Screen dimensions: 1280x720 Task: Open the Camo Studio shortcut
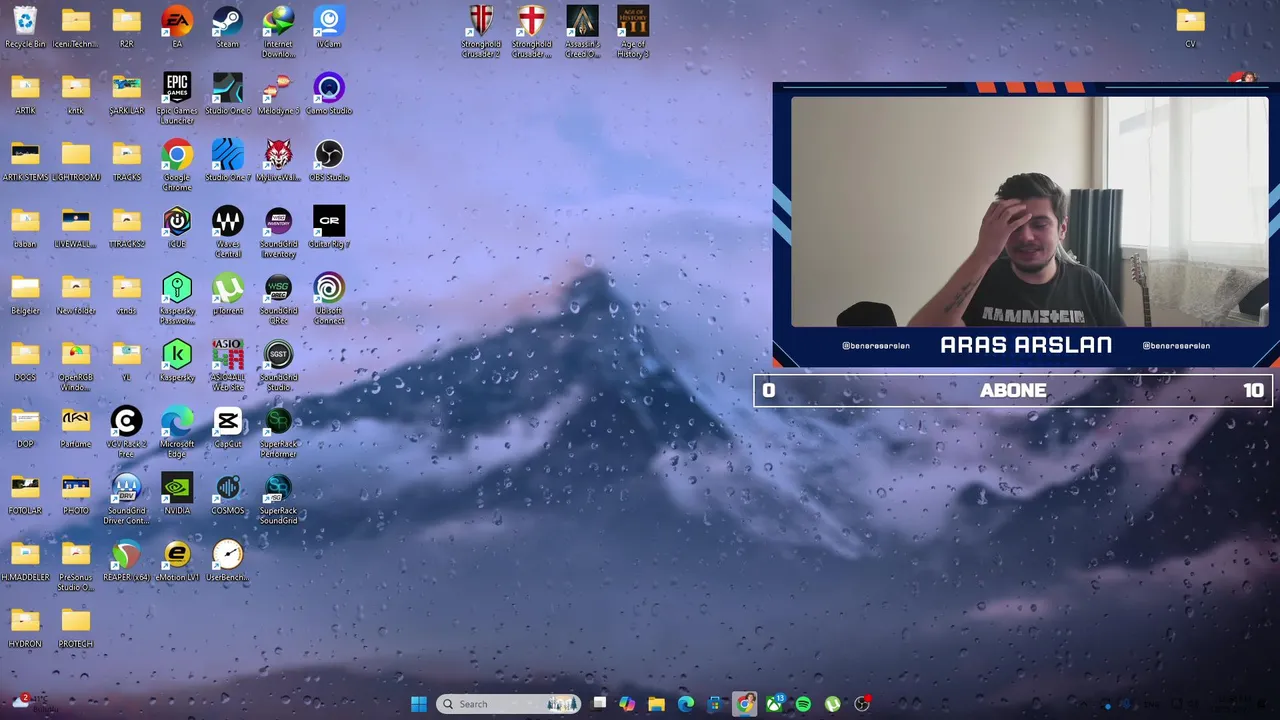(328, 94)
